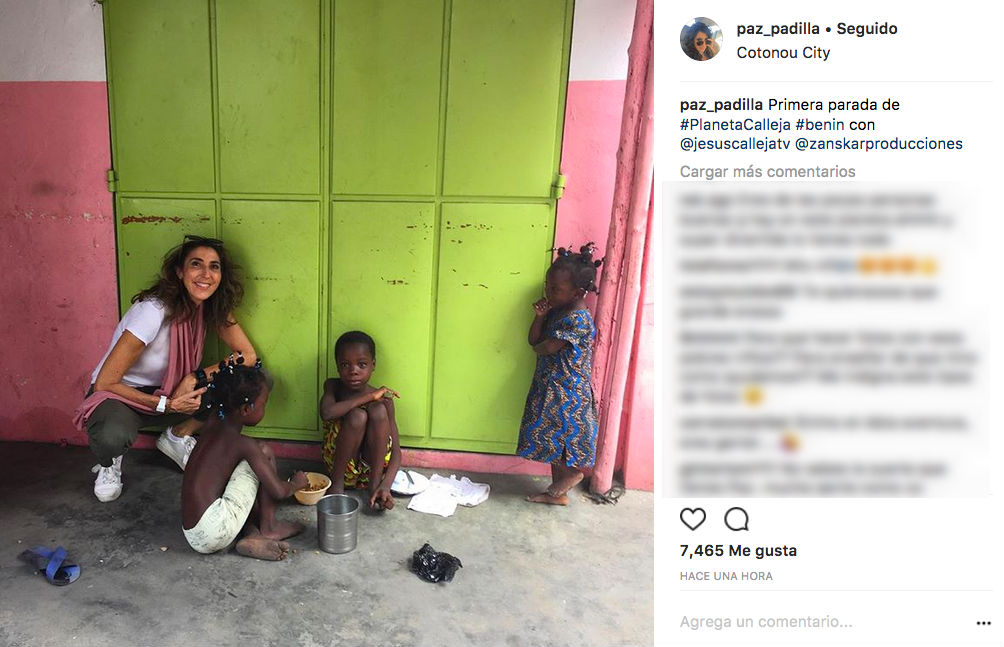Select the last blurred comment

pos(813,479)
